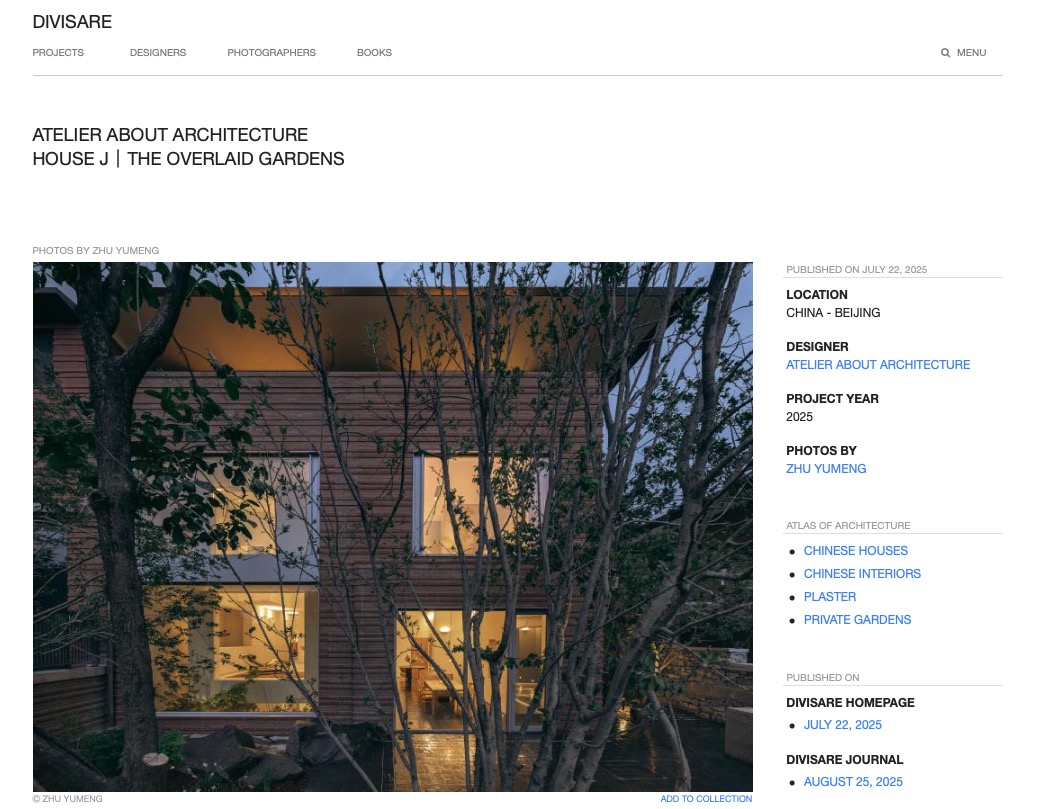Open Private Gardens atlas link
The height and width of the screenshot is (809, 1053).
(x=858, y=619)
